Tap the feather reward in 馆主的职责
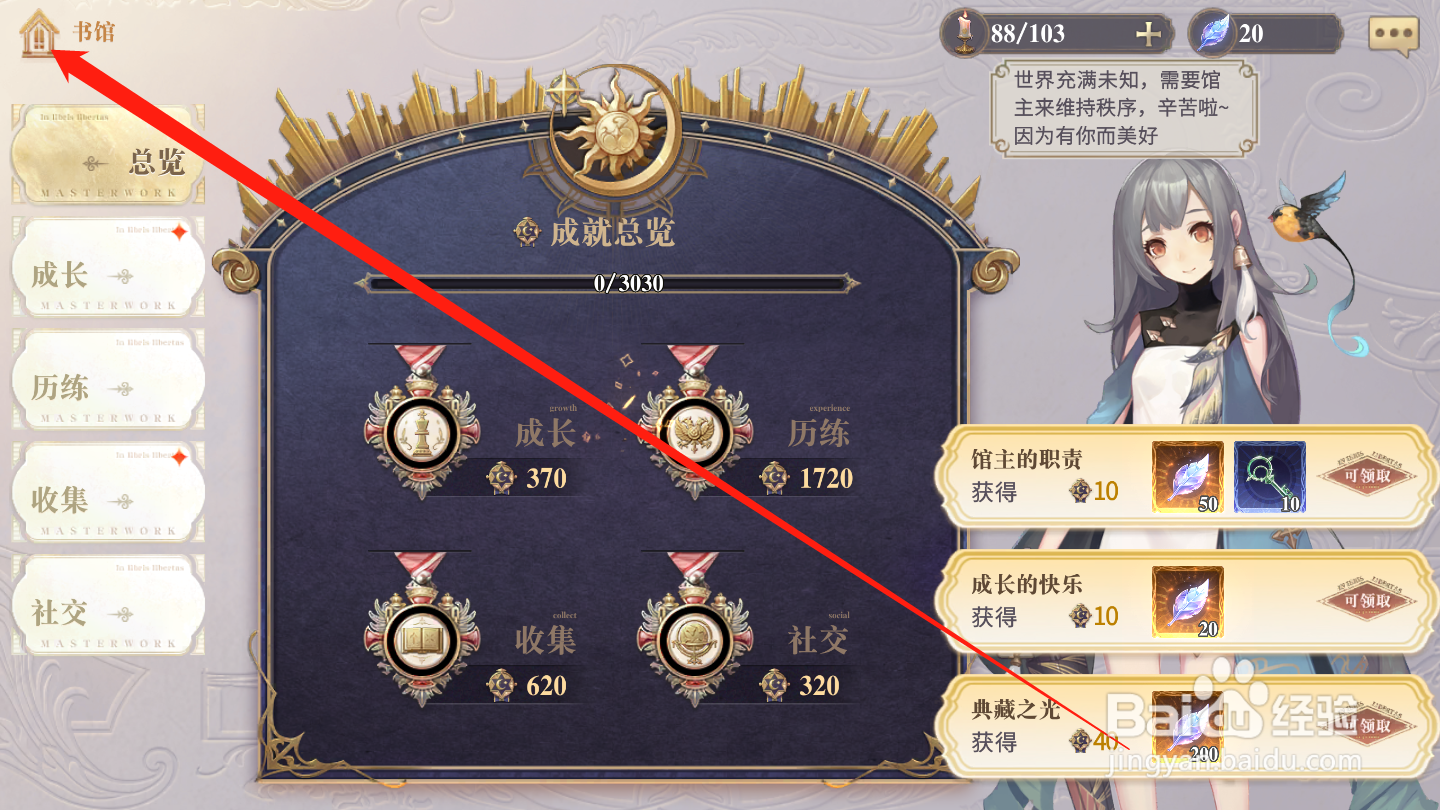Image resolution: width=1440 pixels, height=810 pixels. coord(1188,478)
